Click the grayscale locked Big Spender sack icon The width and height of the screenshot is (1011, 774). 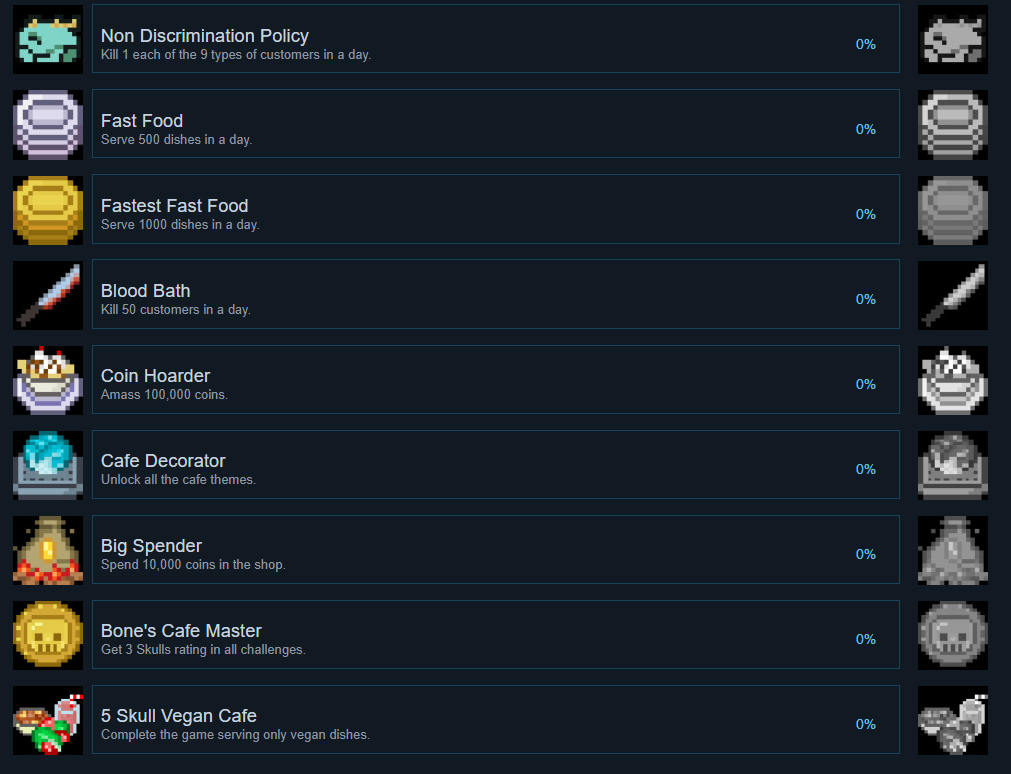click(952, 550)
